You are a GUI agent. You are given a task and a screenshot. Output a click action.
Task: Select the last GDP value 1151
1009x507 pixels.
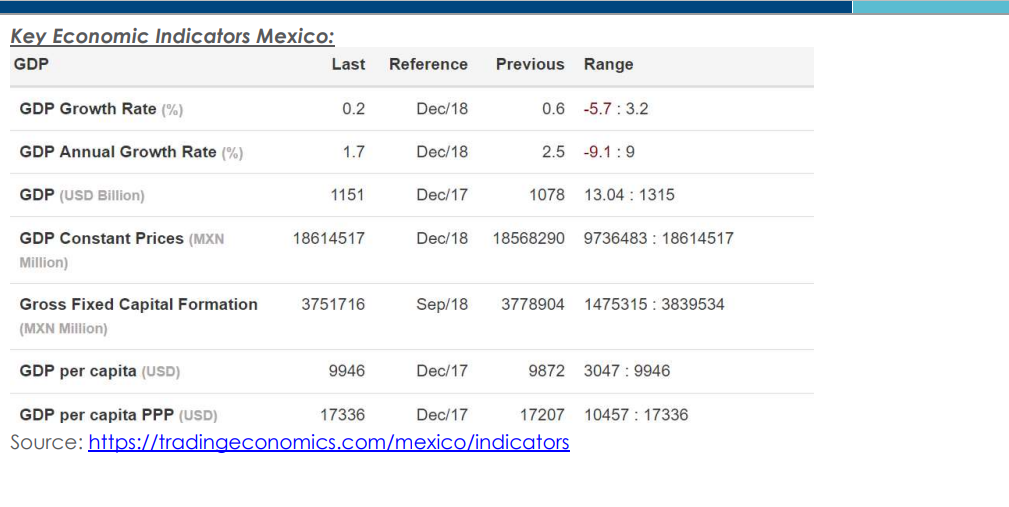pos(347,195)
